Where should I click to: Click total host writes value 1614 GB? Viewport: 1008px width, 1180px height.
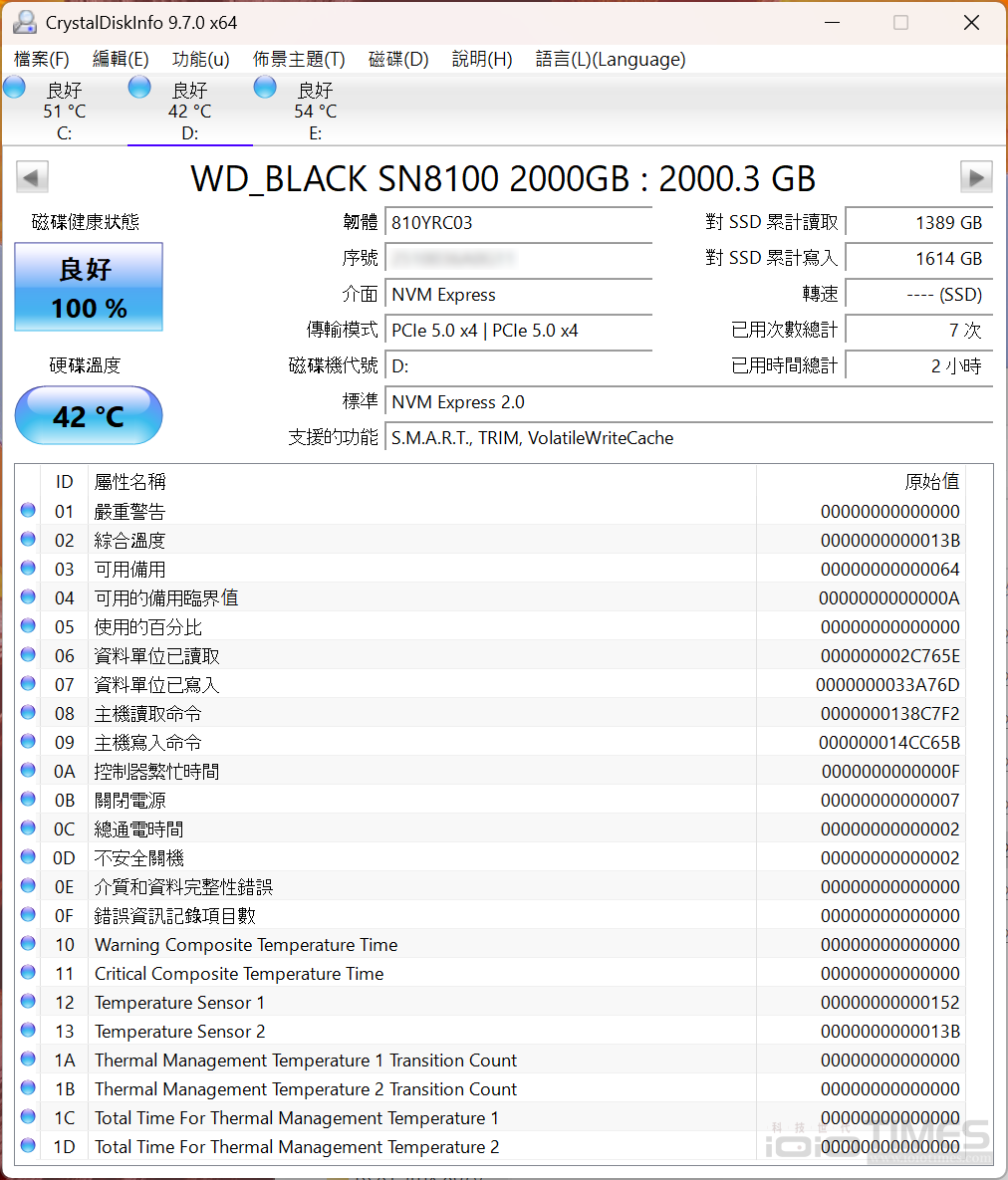(x=919, y=258)
